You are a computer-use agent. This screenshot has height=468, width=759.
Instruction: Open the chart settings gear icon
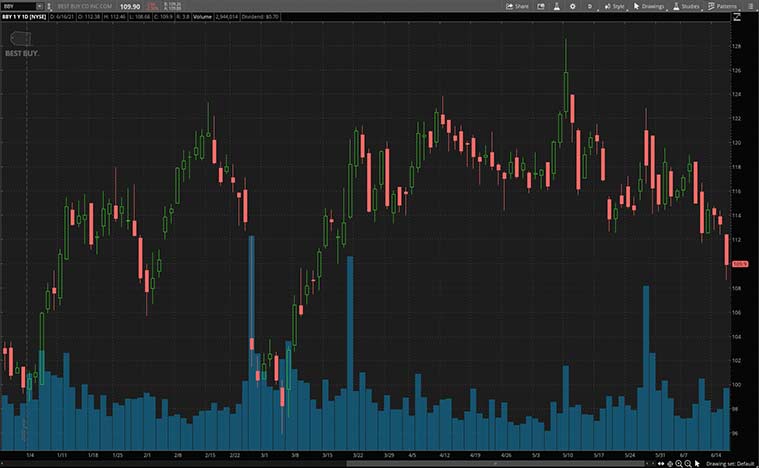(x=571, y=6)
